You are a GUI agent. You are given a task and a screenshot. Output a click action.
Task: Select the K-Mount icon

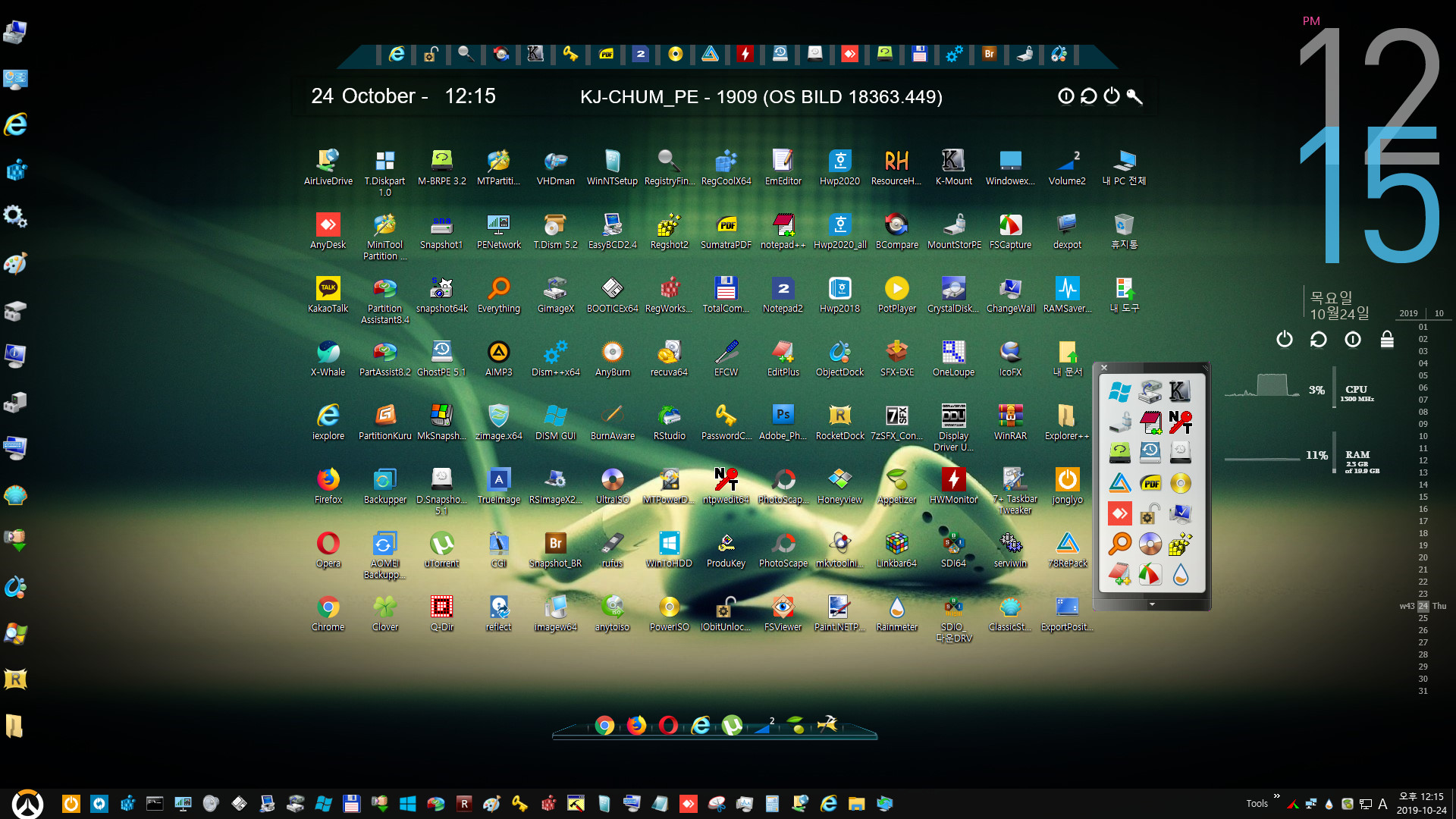click(x=953, y=167)
